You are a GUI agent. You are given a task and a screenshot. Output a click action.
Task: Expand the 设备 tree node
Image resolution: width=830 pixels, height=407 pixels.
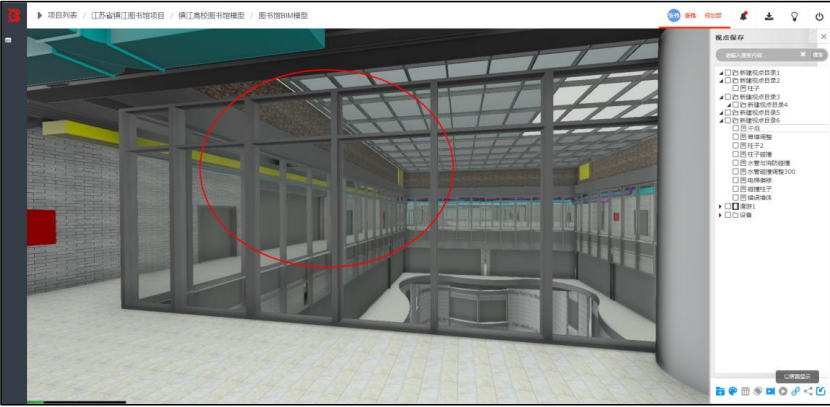click(x=720, y=215)
